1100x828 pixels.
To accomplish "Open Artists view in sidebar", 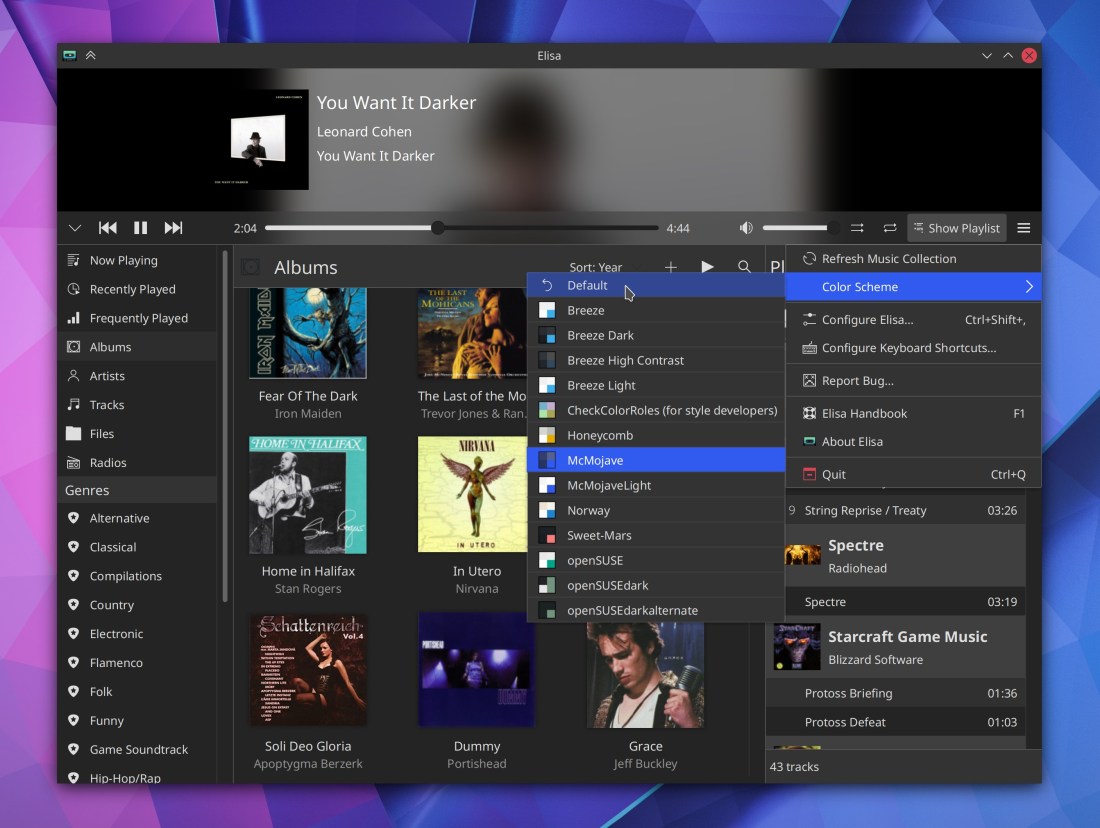I will (x=107, y=376).
